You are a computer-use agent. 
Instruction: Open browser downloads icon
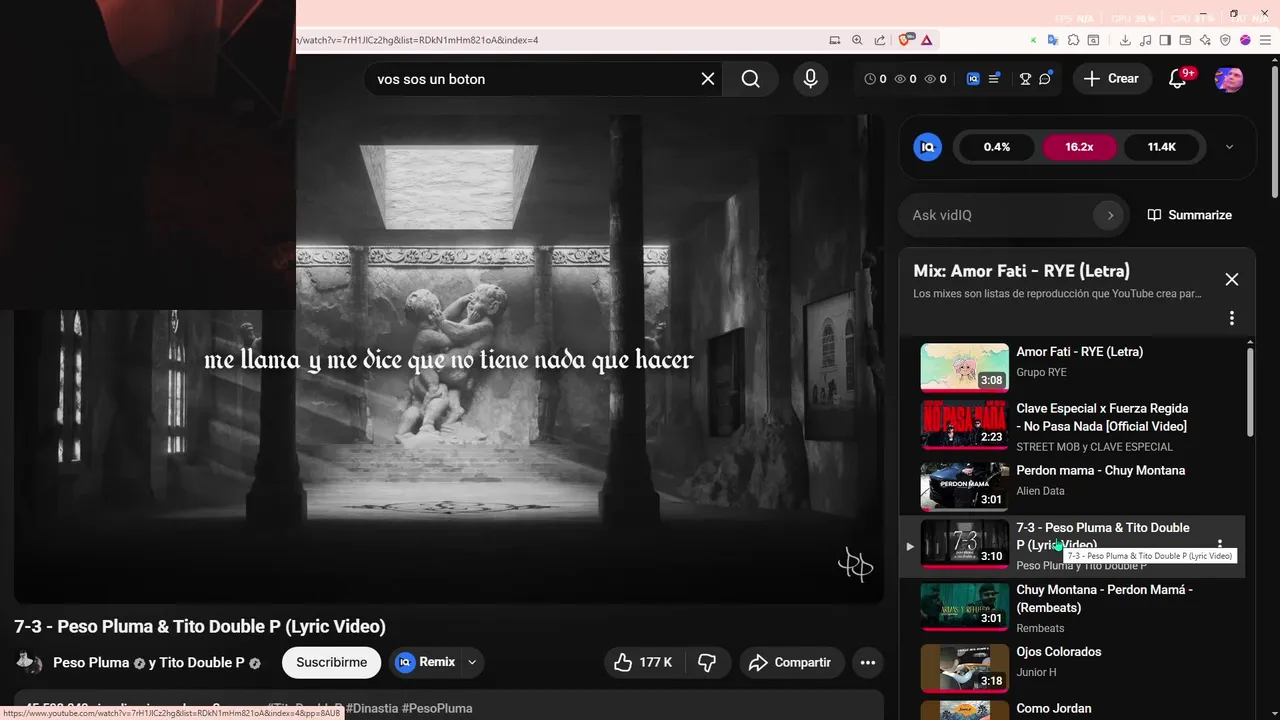click(1125, 40)
